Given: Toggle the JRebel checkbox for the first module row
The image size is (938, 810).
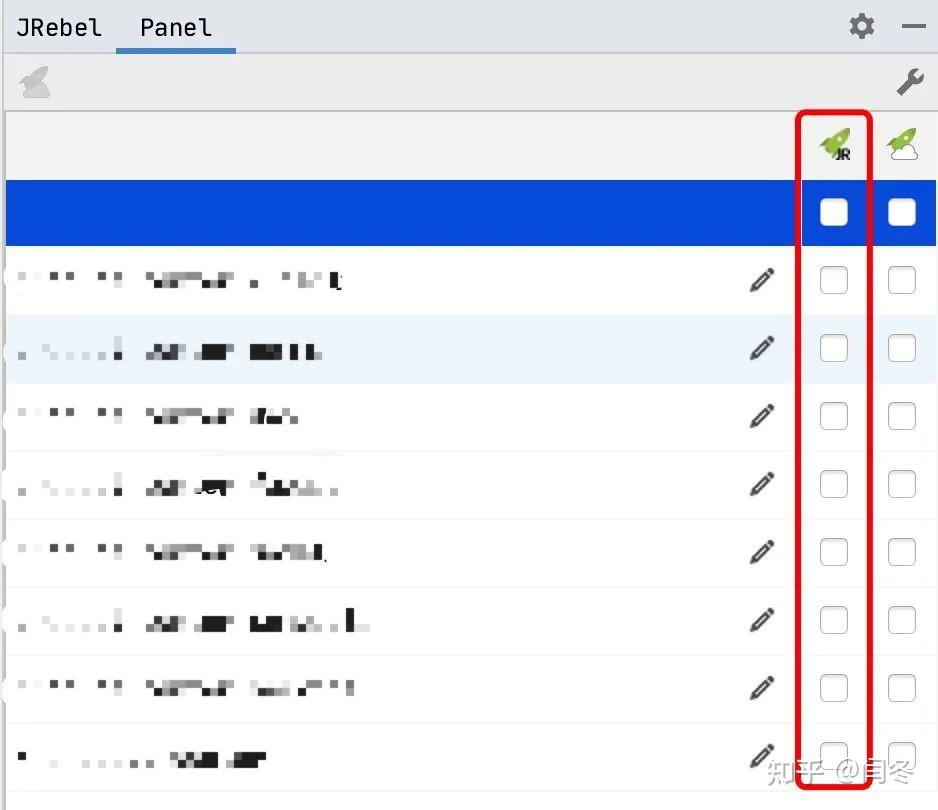Looking at the screenshot, I should point(834,280).
